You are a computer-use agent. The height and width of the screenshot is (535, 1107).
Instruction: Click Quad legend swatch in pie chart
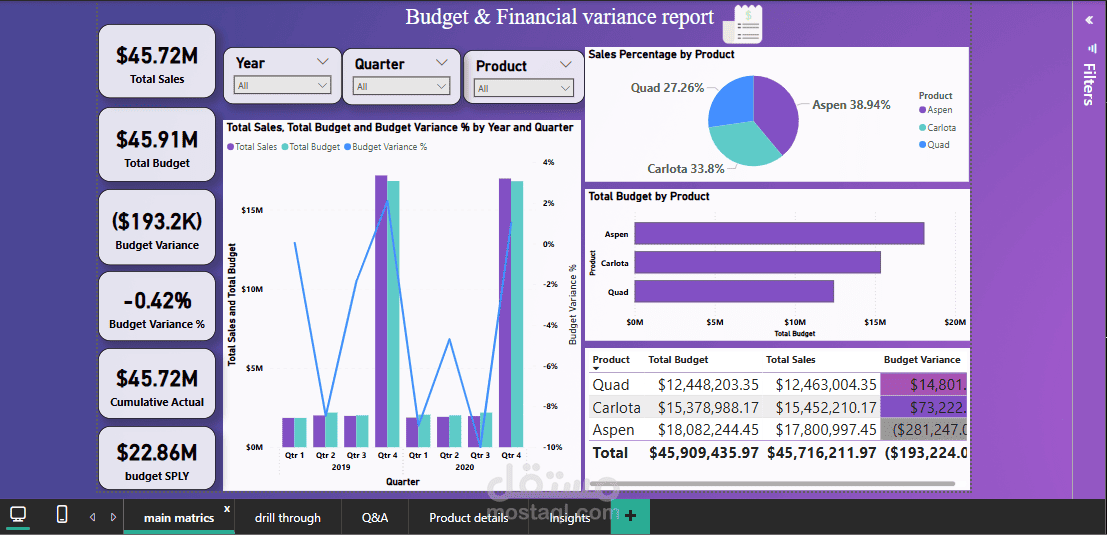[923, 145]
